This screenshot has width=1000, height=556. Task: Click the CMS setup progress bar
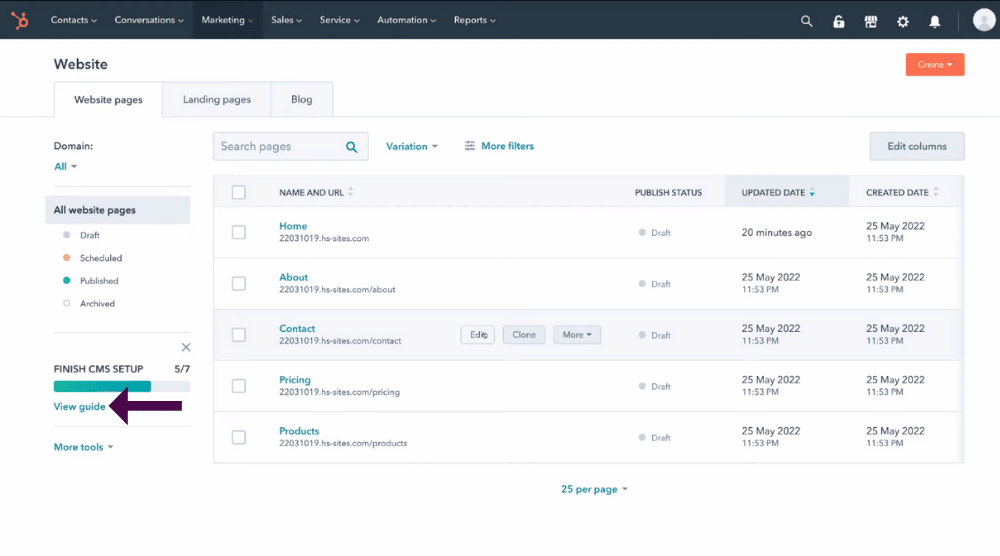coord(122,386)
